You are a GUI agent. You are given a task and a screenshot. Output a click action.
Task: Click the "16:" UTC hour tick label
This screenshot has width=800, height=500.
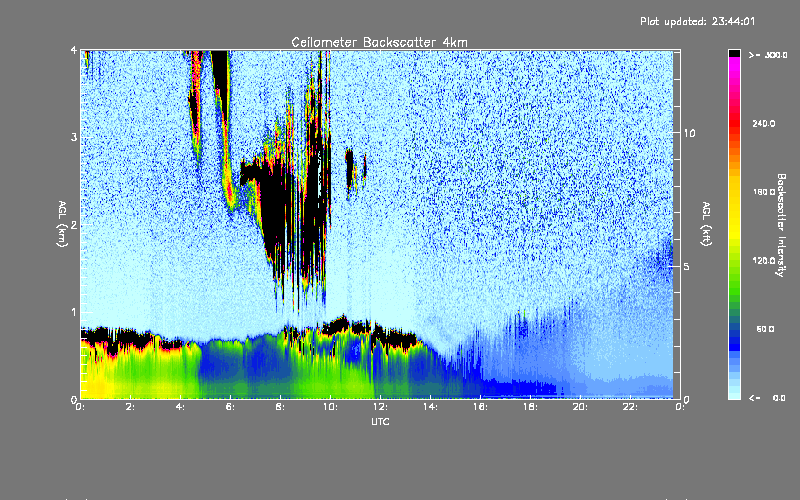(480, 407)
